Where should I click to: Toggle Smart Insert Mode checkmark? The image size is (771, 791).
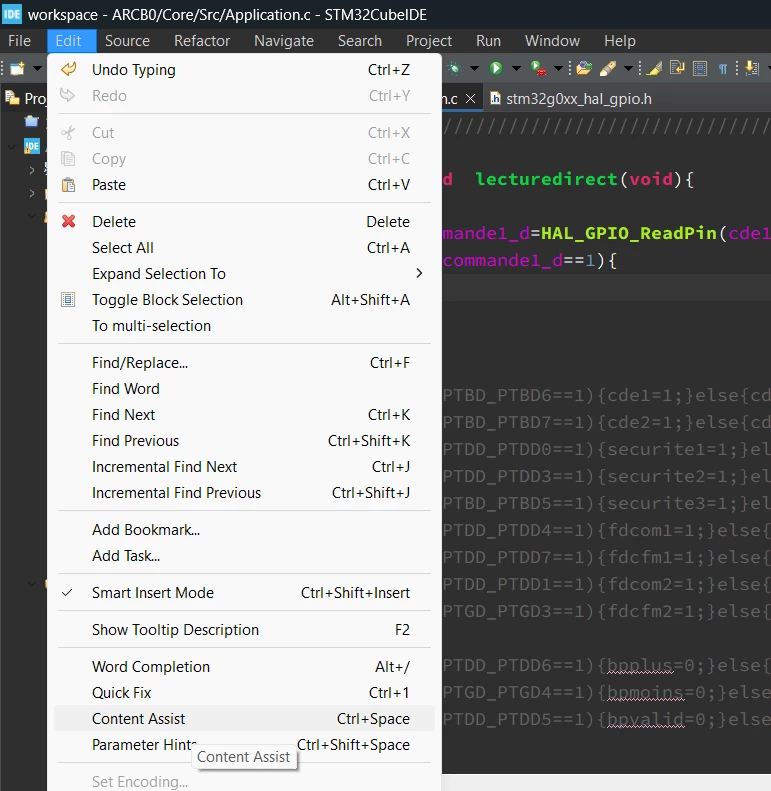[x=67, y=593]
